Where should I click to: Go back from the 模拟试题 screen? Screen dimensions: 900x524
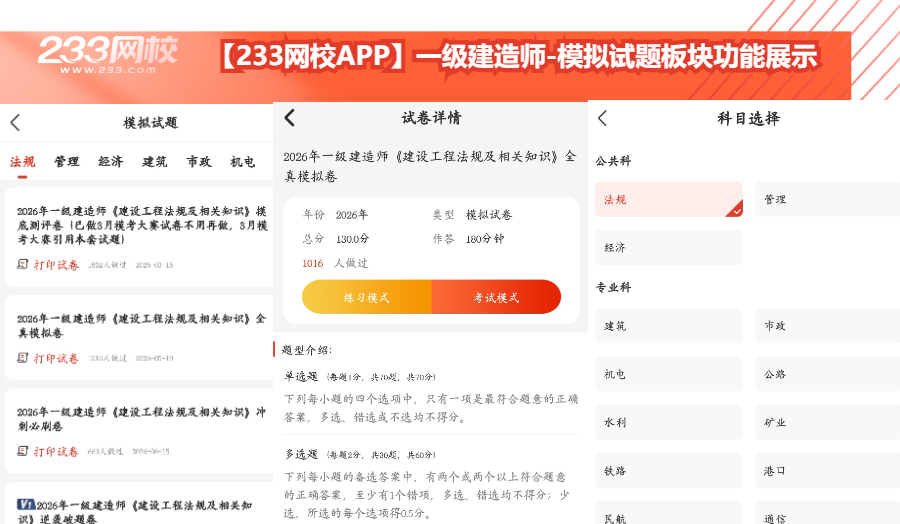[x=15, y=122]
